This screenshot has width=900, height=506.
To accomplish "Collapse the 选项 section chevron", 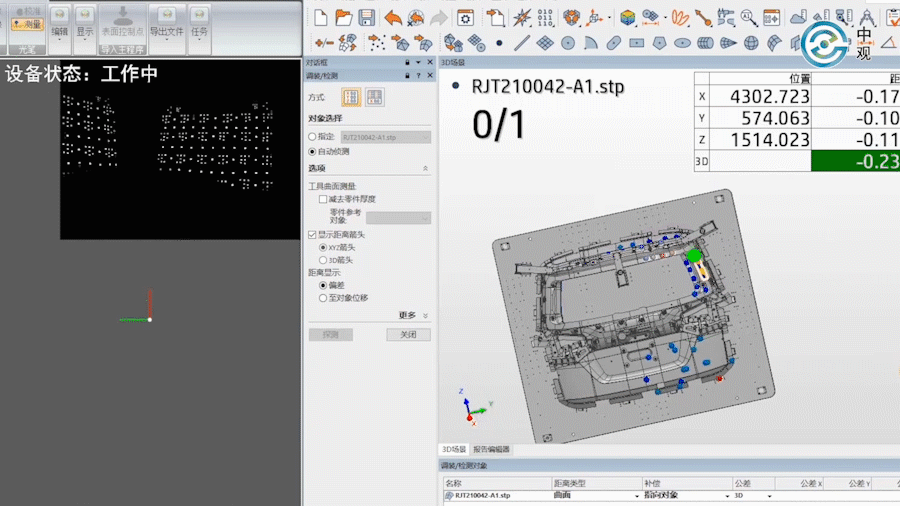I will [x=425, y=168].
